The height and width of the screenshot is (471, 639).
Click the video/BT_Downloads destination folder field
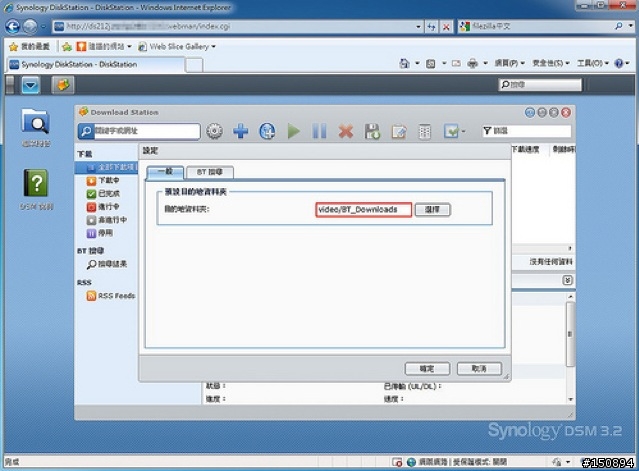(363, 210)
